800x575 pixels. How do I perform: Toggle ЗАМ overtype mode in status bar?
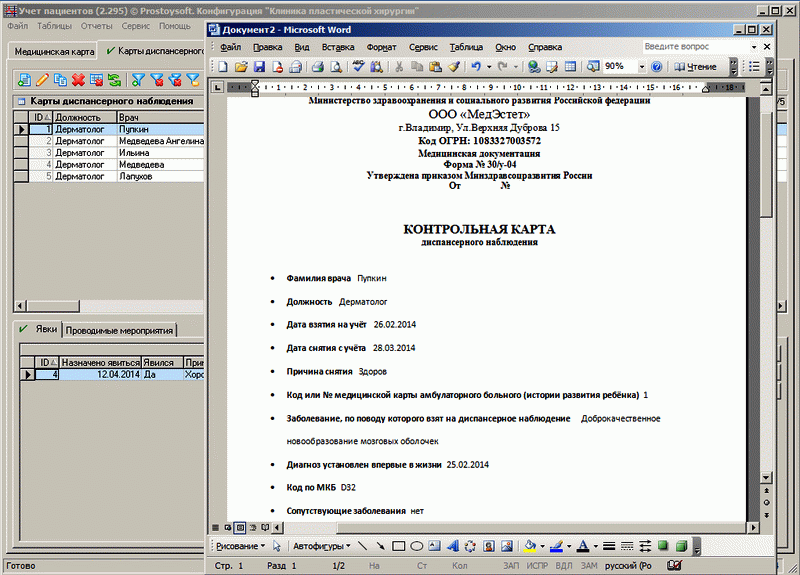tap(589, 566)
